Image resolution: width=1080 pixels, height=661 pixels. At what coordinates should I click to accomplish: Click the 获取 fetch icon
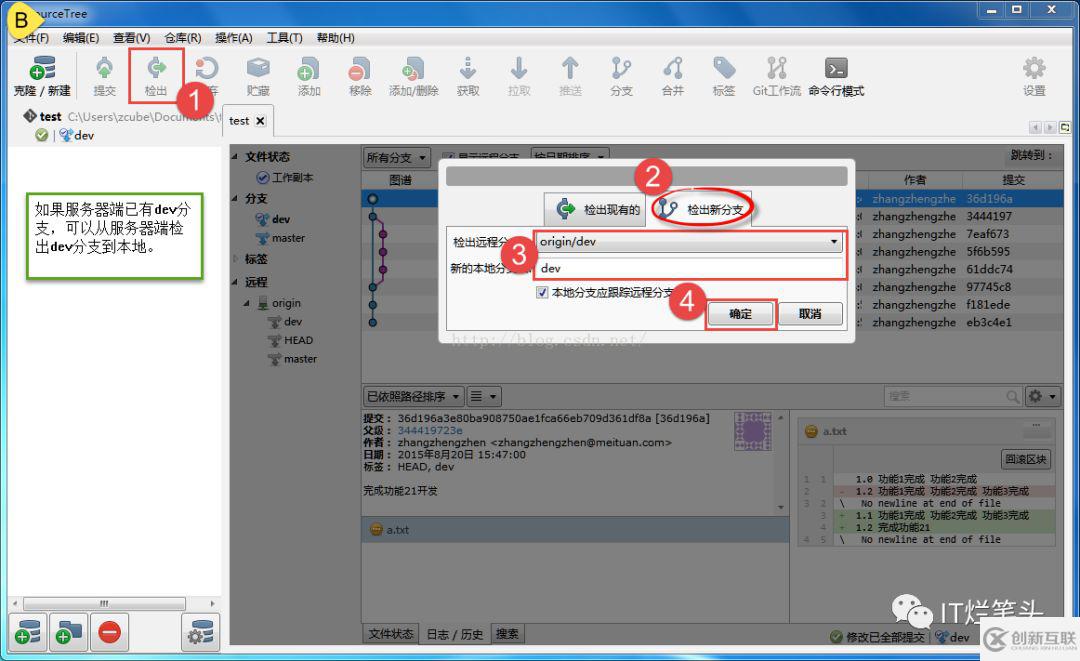click(x=468, y=76)
